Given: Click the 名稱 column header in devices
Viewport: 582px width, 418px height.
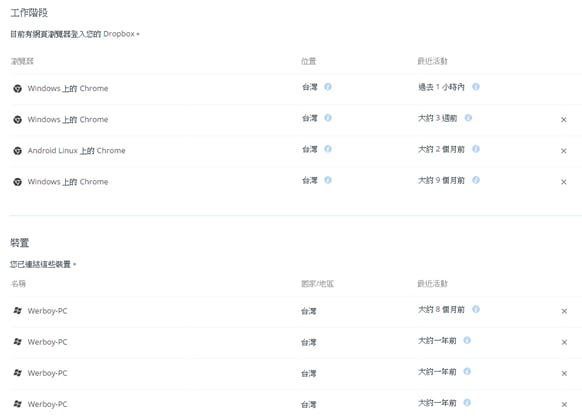Looking at the screenshot, I should (18, 284).
